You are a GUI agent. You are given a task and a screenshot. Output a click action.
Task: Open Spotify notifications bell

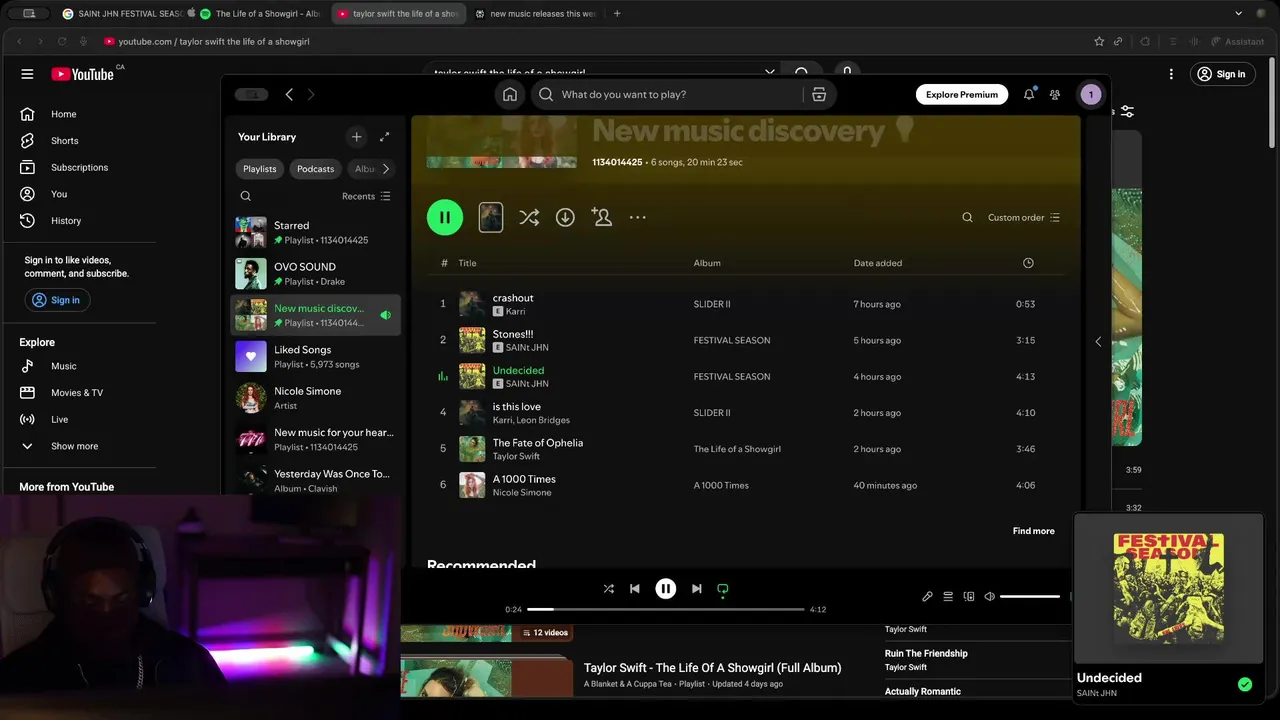pos(1029,94)
